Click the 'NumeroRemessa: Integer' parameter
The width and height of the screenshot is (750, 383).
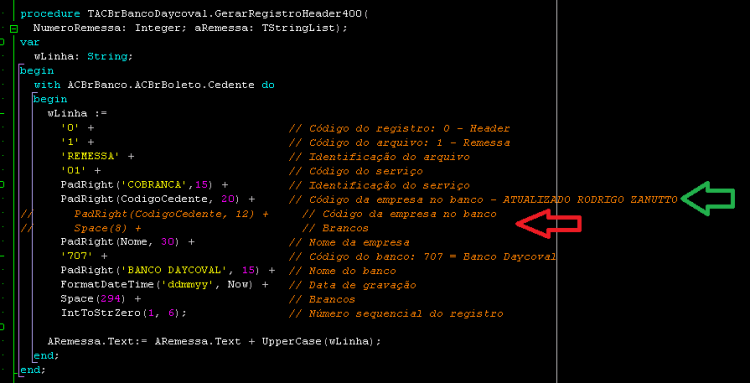click(x=107, y=28)
